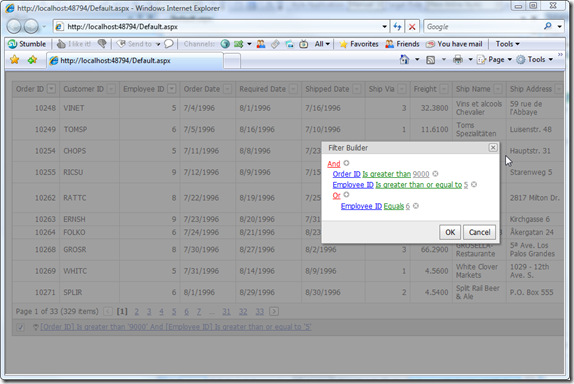Open the Order ID column filter dropdown

[x=51, y=89]
